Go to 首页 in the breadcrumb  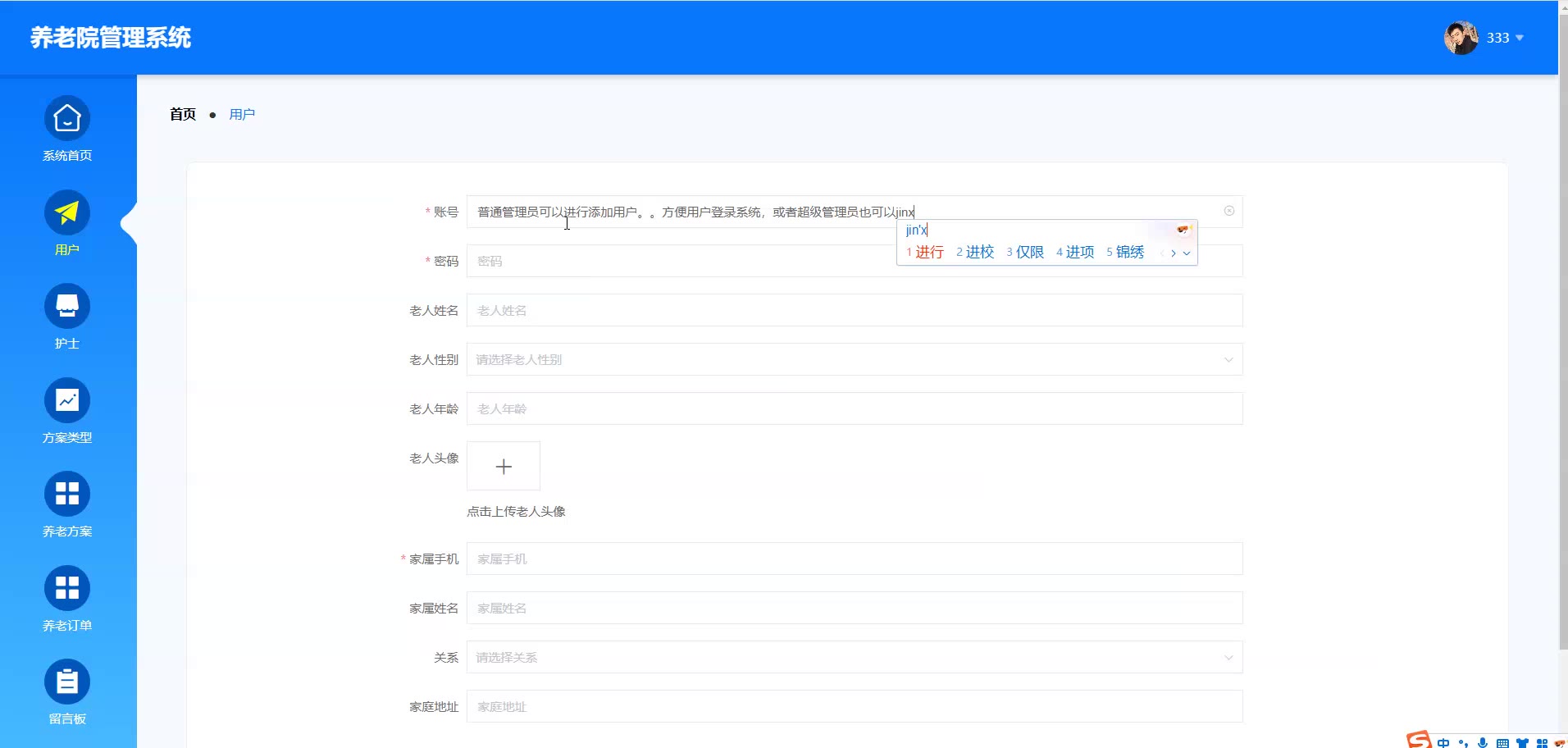coord(183,115)
